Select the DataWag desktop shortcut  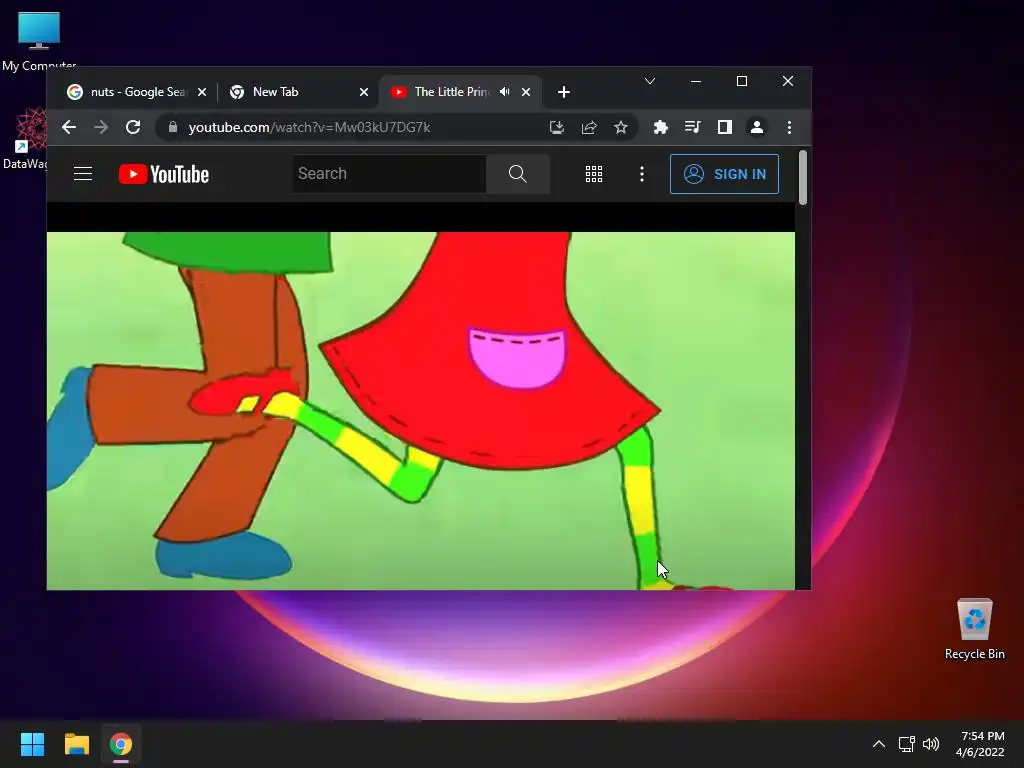(24, 138)
